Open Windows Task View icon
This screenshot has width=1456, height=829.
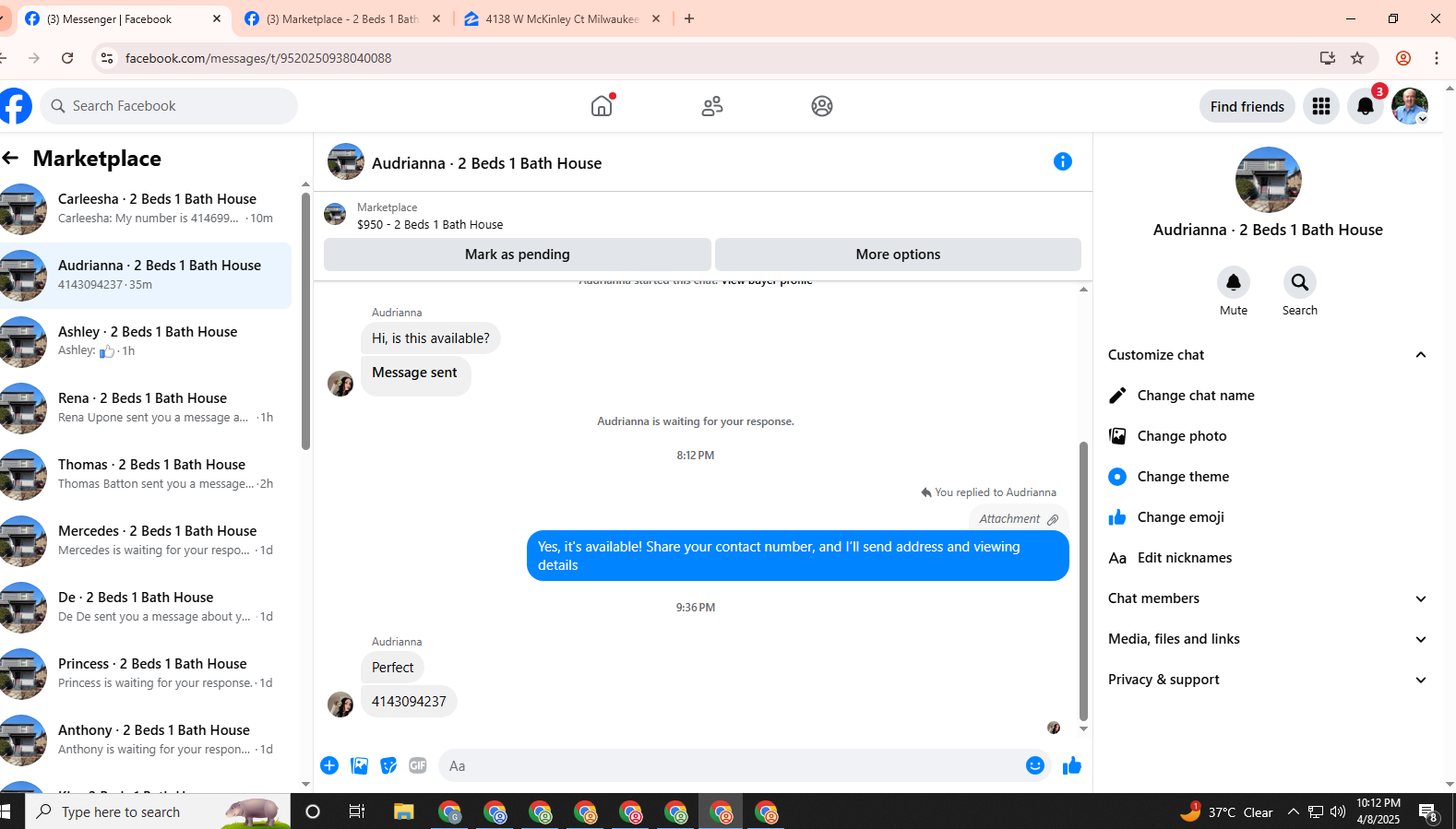(357, 811)
